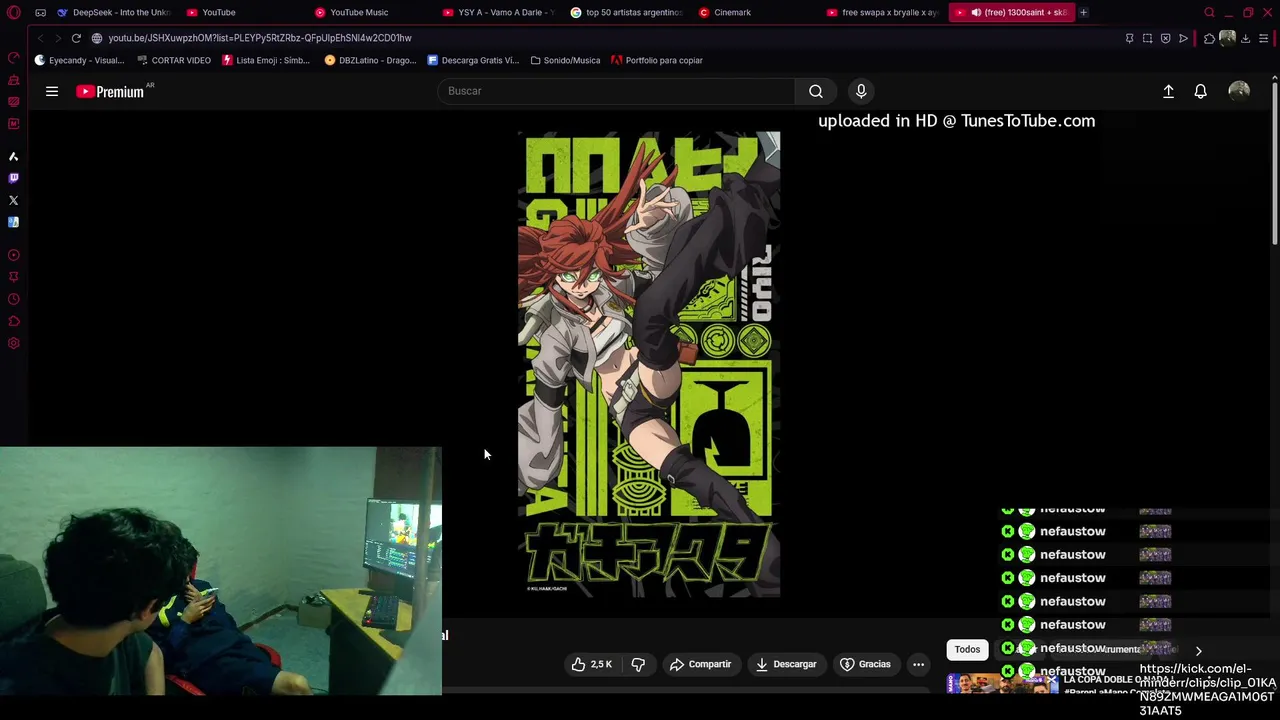Open the Twitch panel in sidebar
This screenshot has width=1280, height=720.
click(x=13, y=178)
